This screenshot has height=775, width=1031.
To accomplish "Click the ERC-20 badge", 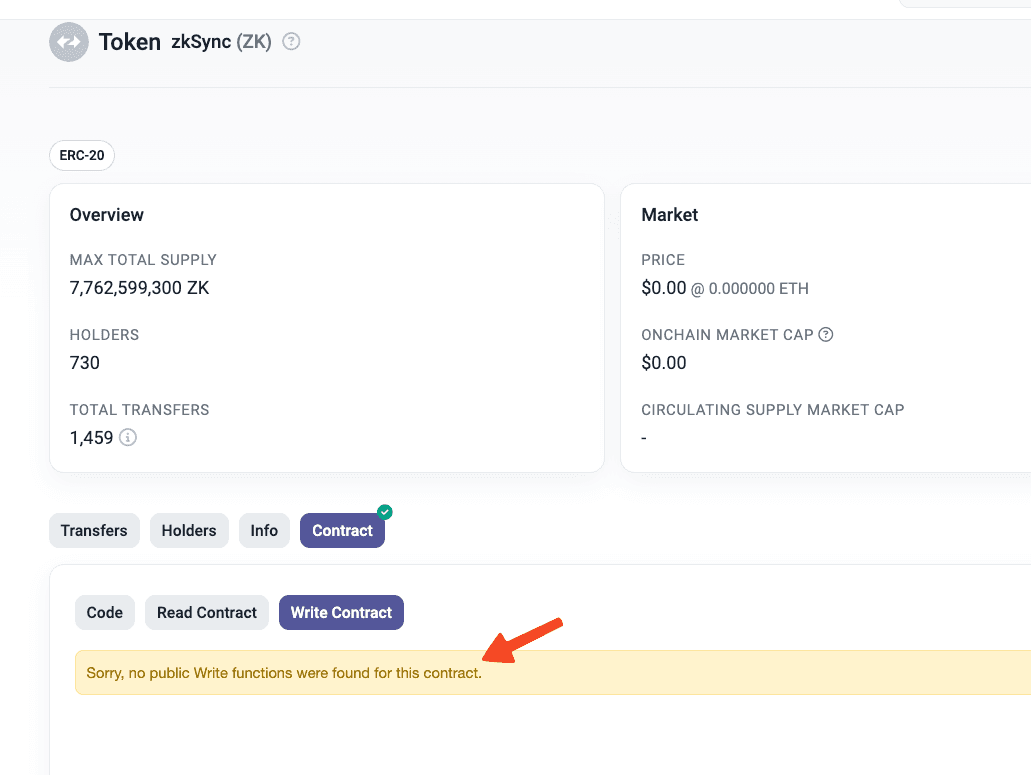I will (82, 156).
